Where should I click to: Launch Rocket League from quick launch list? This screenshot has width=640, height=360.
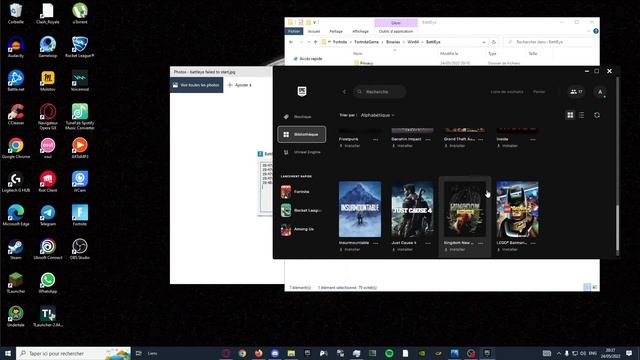point(301,210)
